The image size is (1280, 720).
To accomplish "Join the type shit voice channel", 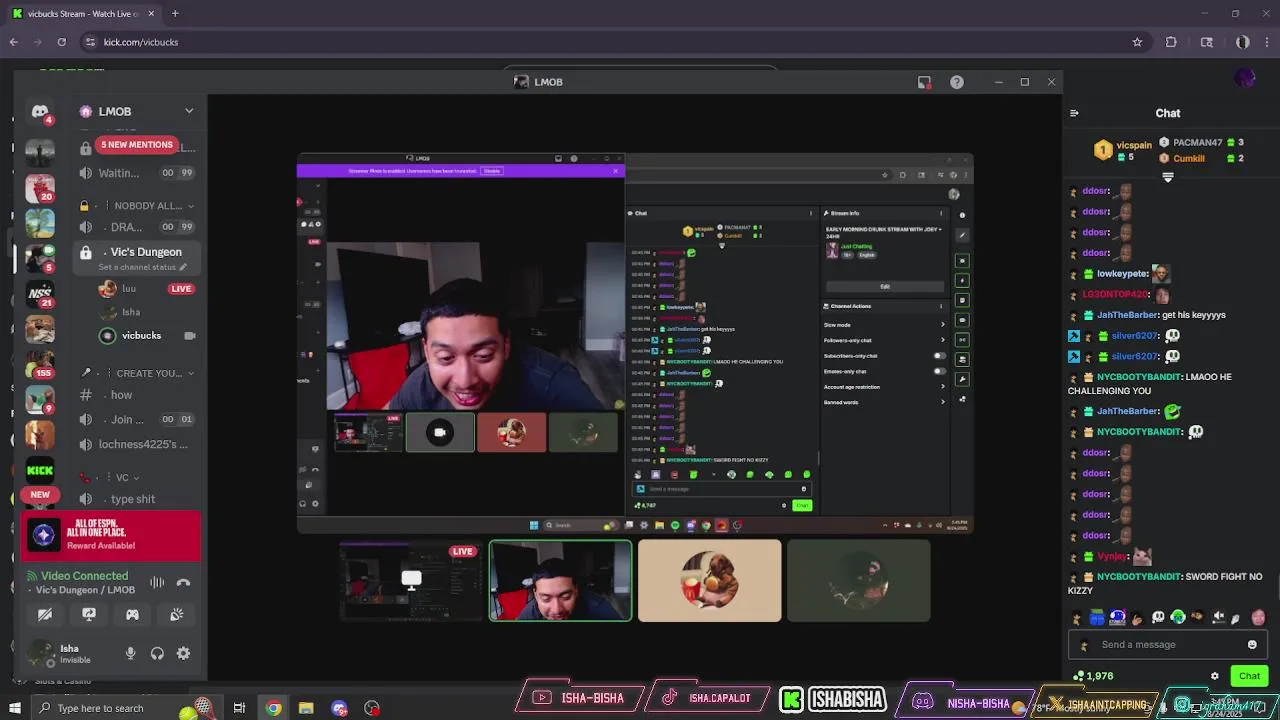I will [x=137, y=499].
